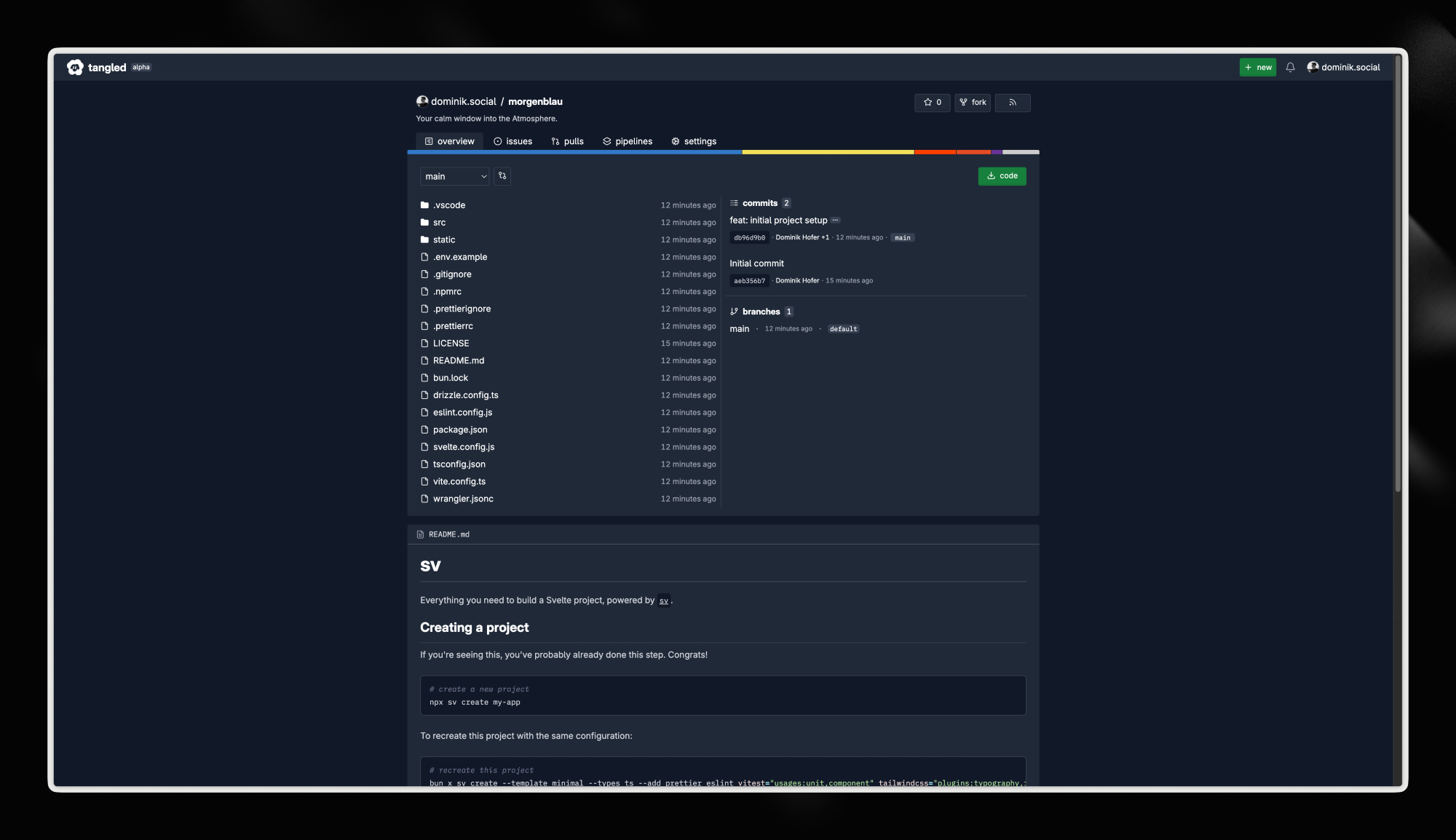Click the file icon beside wrangler.jsonc
The height and width of the screenshot is (840, 1456).
click(424, 499)
